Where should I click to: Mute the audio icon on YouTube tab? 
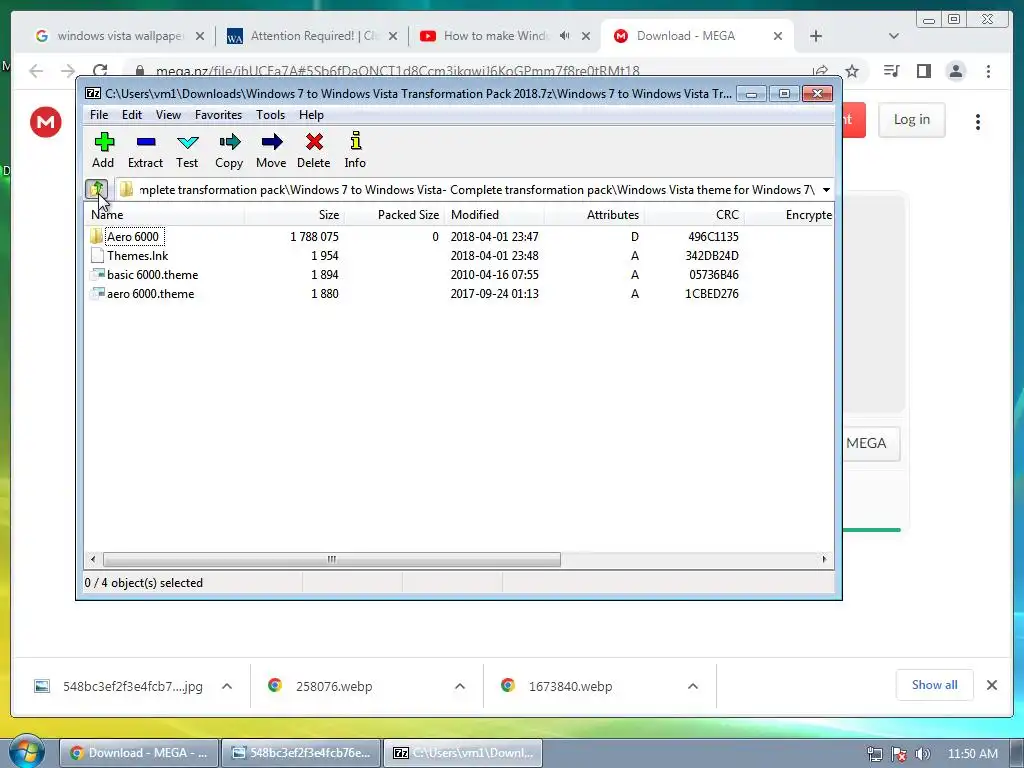pos(565,36)
